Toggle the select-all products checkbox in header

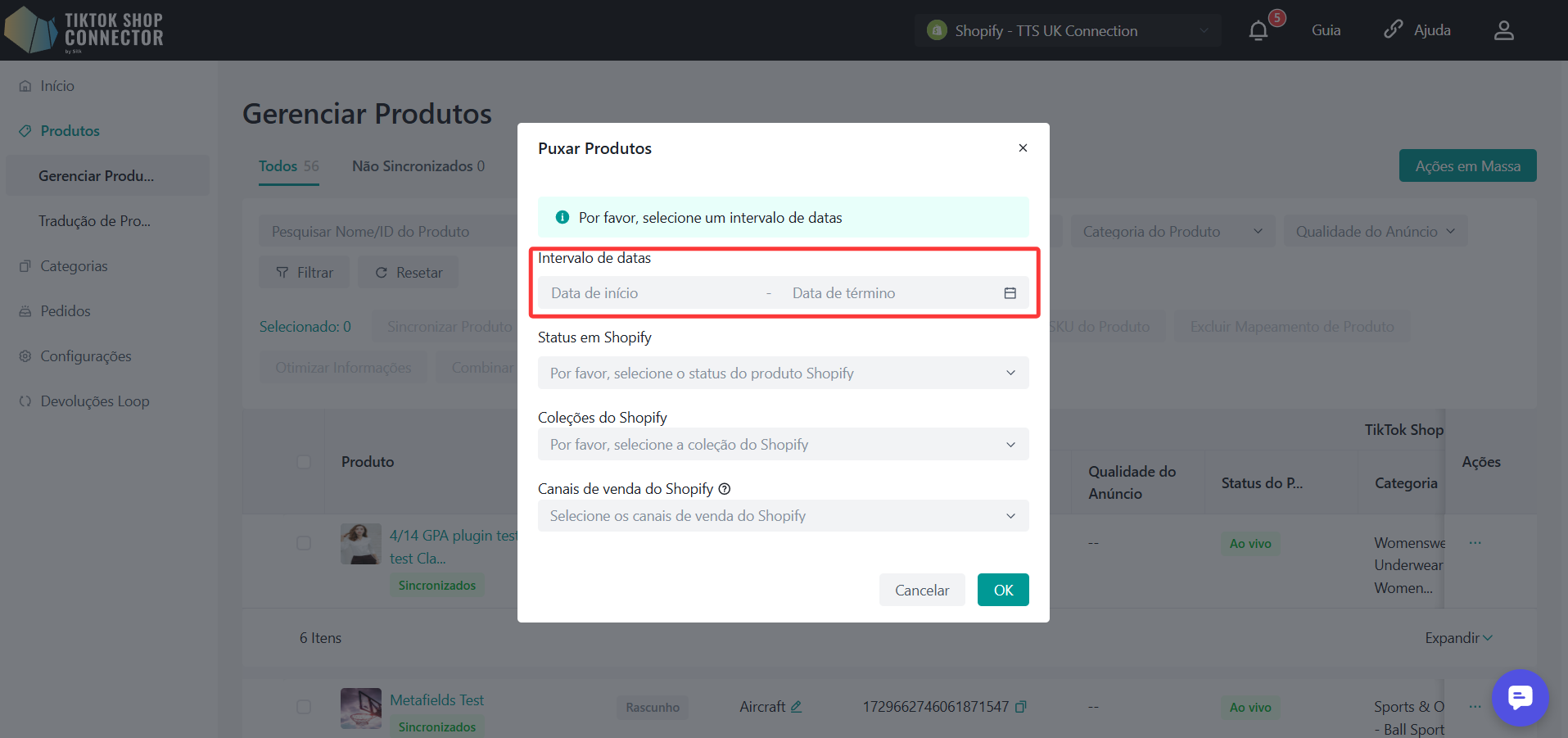pyautogui.click(x=304, y=462)
